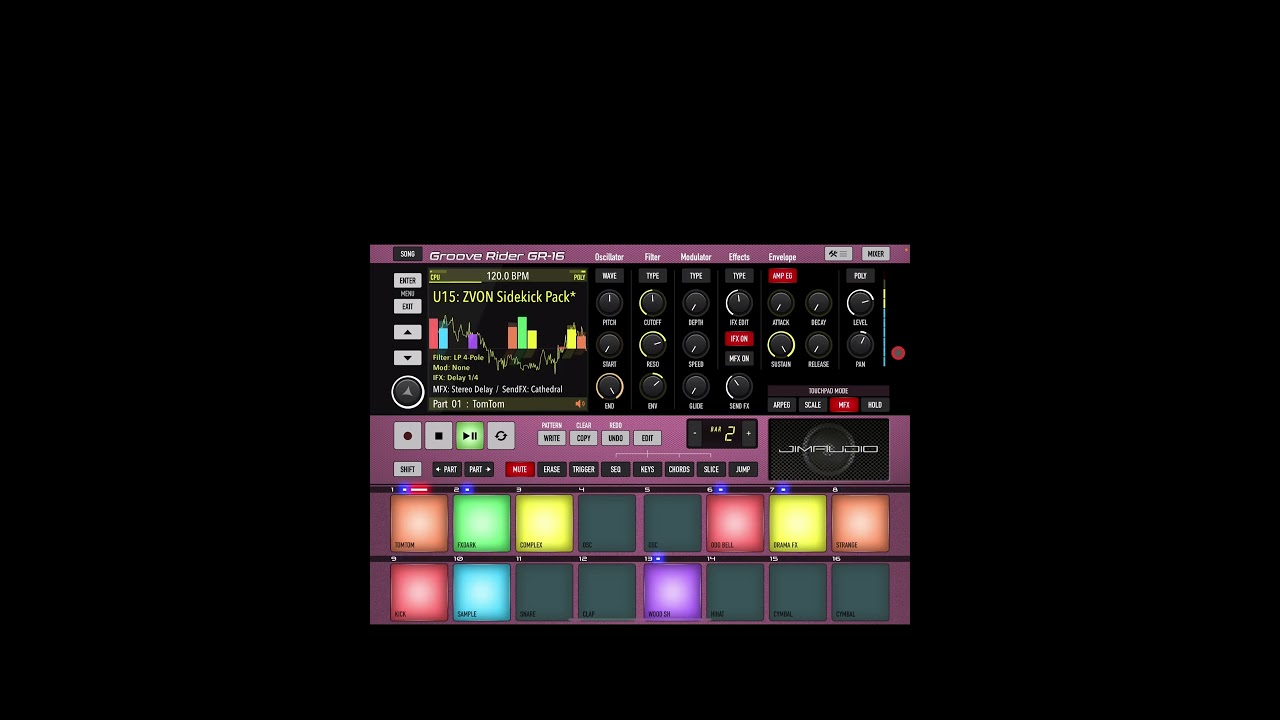Tap the cyan SAMPLE pad
The image size is (1280, 720).
point(482,591)
